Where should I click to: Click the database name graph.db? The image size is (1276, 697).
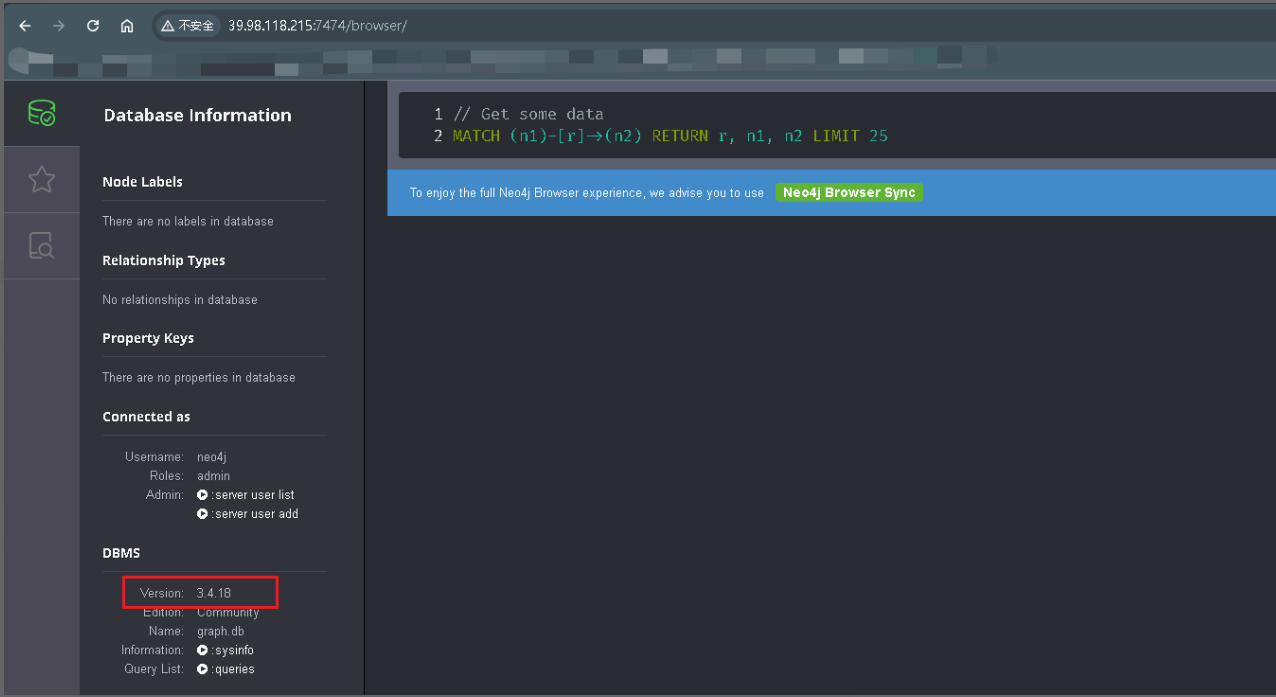[x=221, y=631]
